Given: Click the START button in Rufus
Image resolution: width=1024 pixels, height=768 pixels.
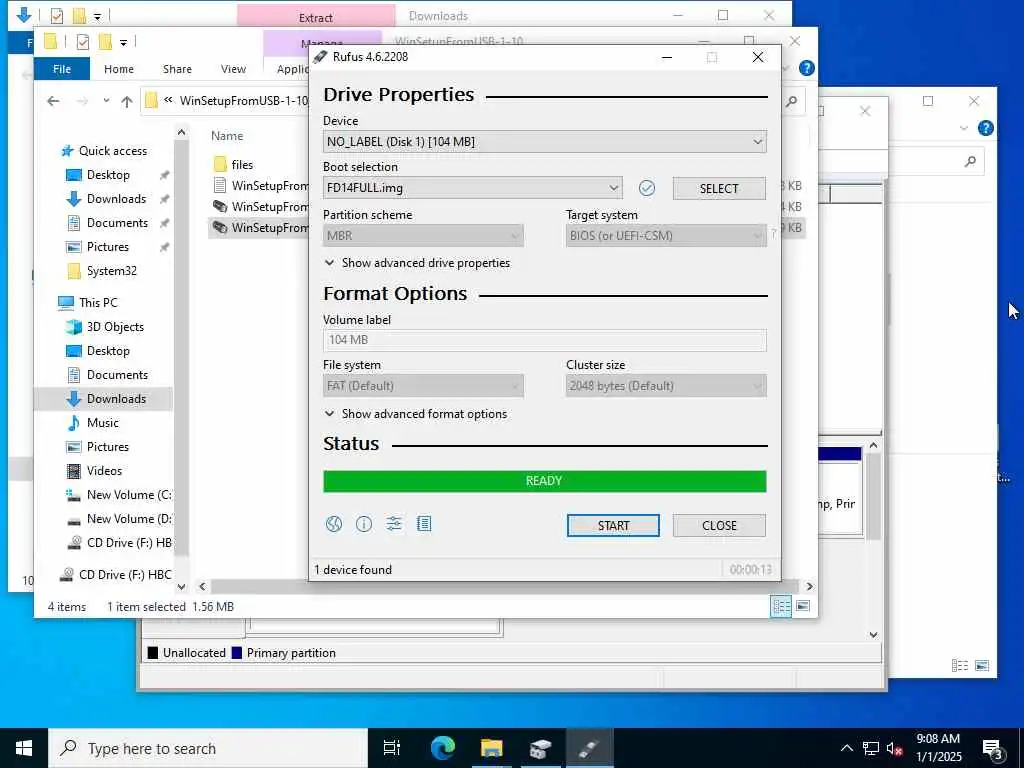Looking at the screenshot, I should click(613, 526).
